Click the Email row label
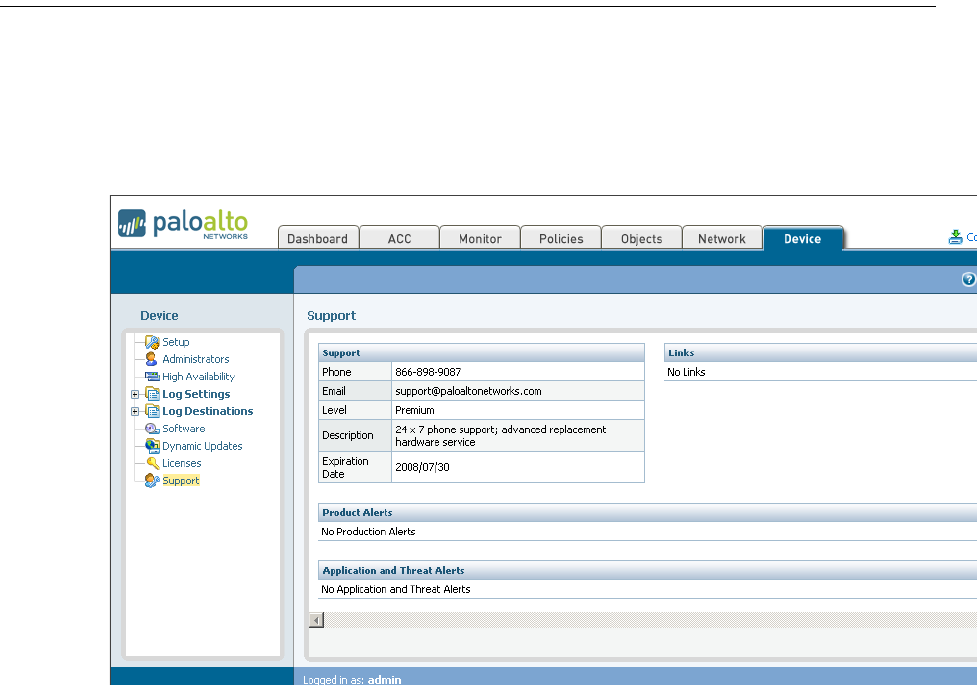Viewport: 977px width, 685px height. pyautogui.click(x=334, y=391)
